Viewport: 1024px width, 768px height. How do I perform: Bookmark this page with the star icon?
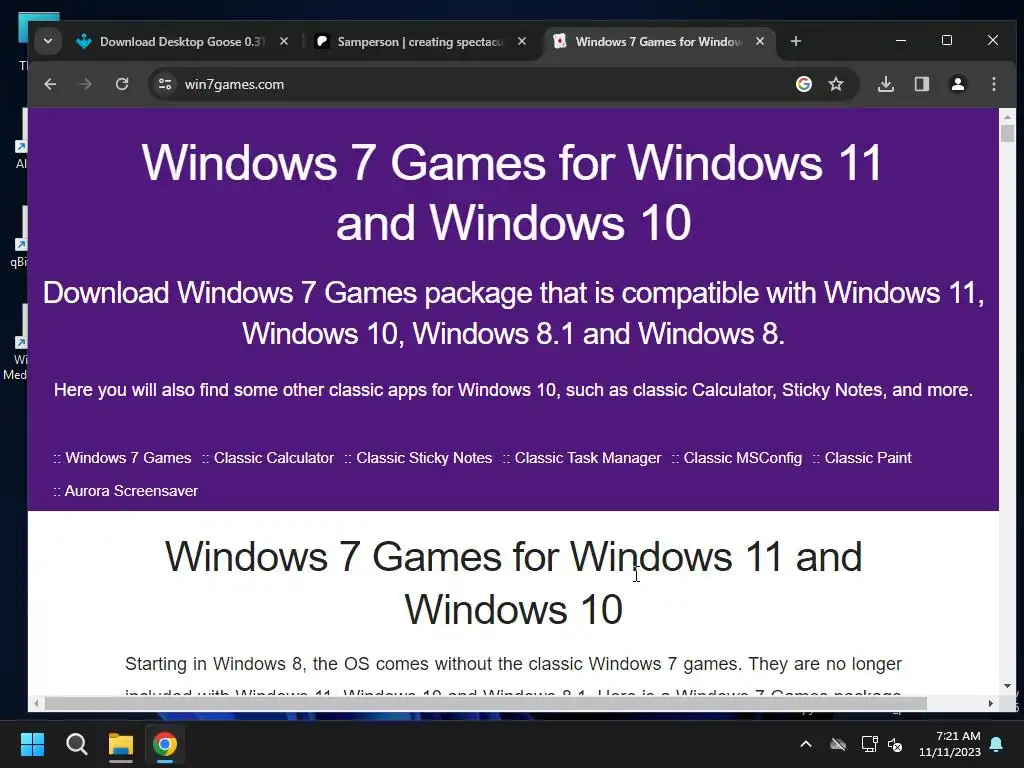point(836,84)
